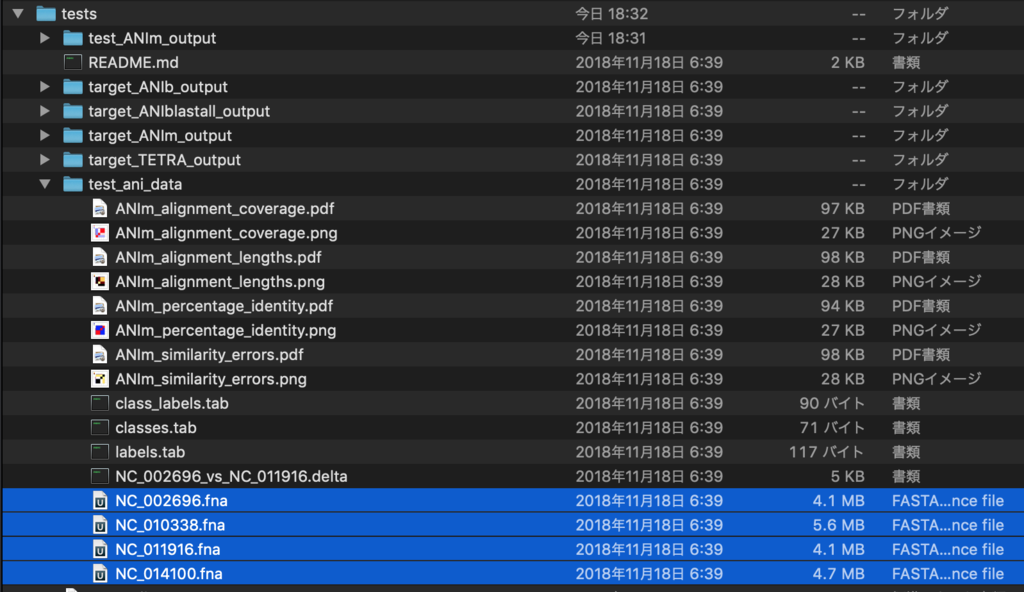Expand the test_ANIm_output folder
The width and height of the screenshot is (1024, 592).
[x=44, y=38]
